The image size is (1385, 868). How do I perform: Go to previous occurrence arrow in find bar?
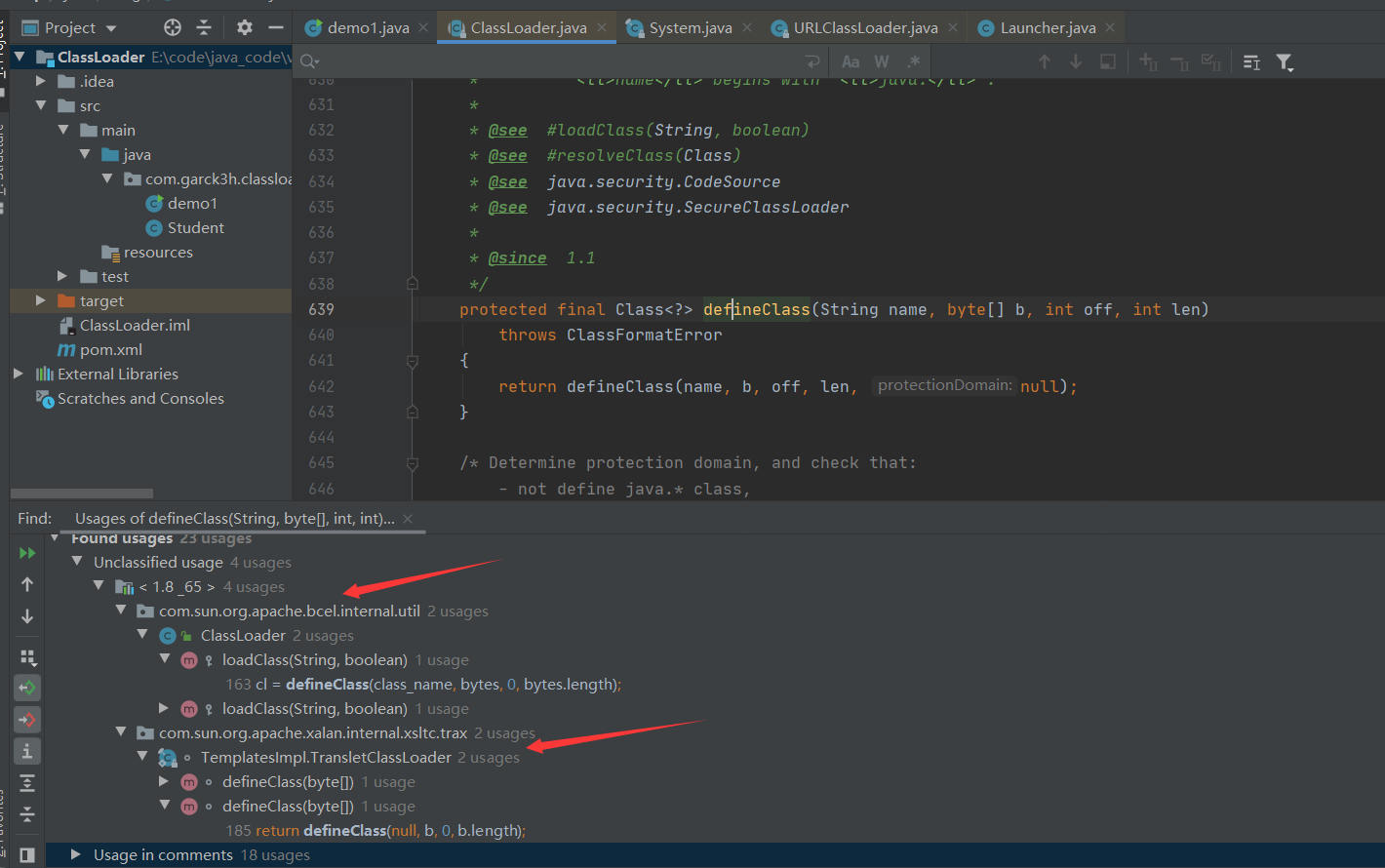pyautogui.click(x=1045, y=61)
